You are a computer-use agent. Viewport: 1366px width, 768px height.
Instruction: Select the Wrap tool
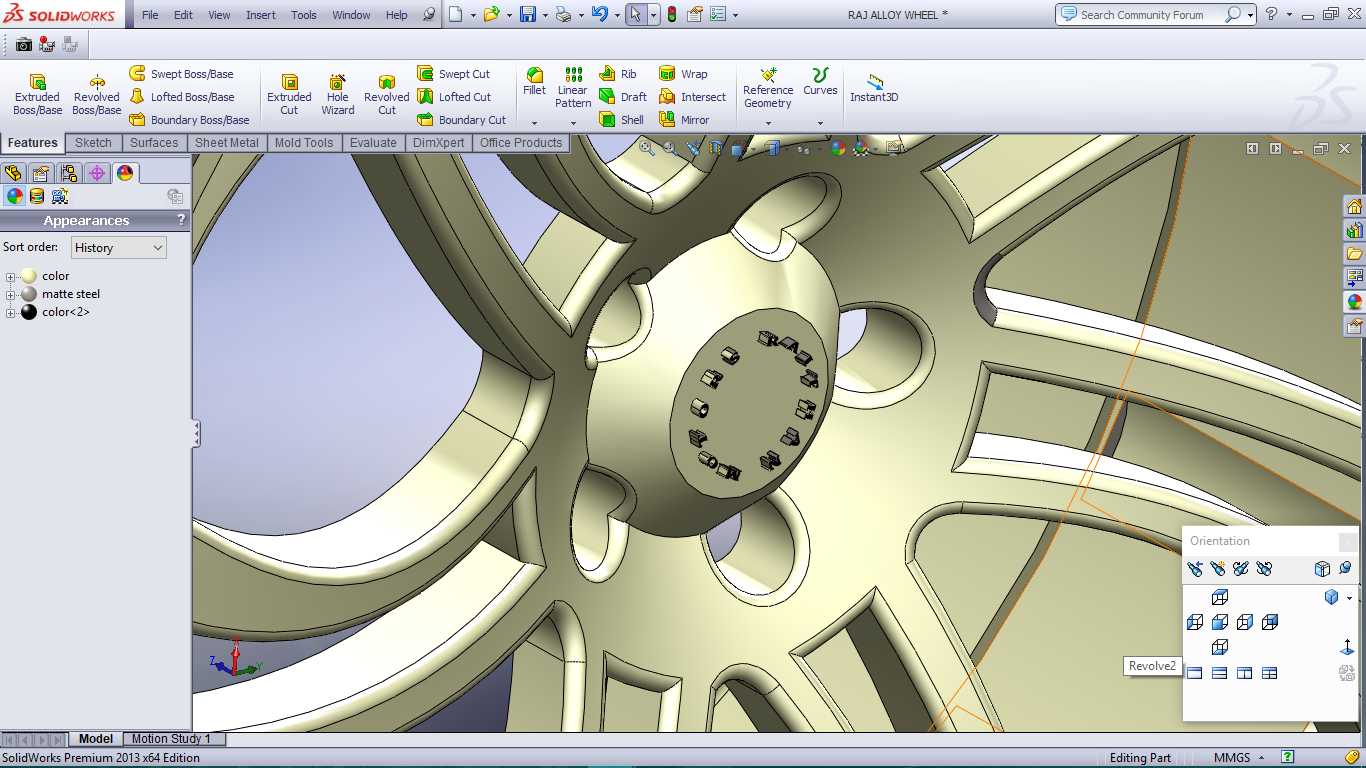point(683,74)
